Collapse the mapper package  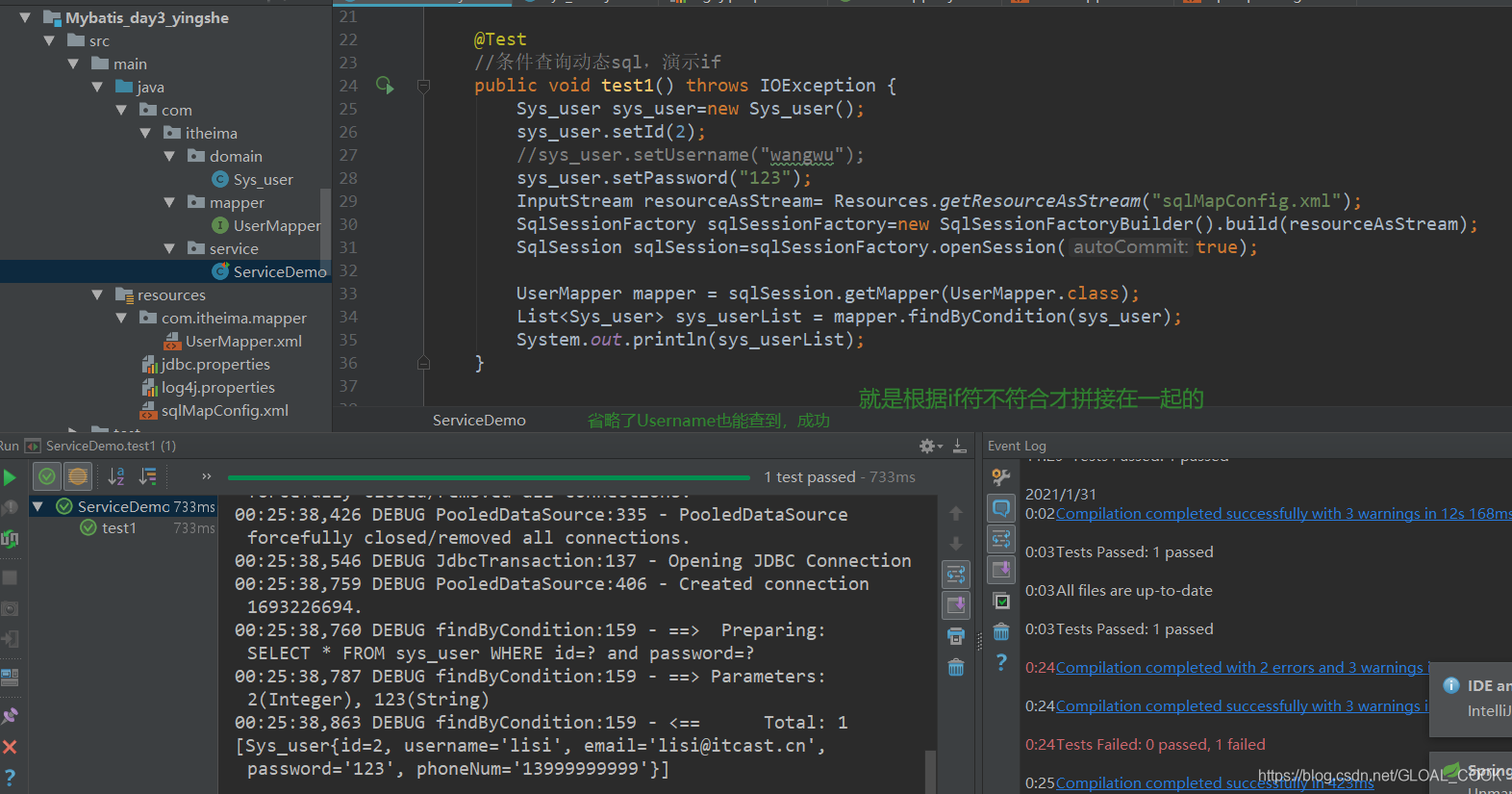point(169,202)
